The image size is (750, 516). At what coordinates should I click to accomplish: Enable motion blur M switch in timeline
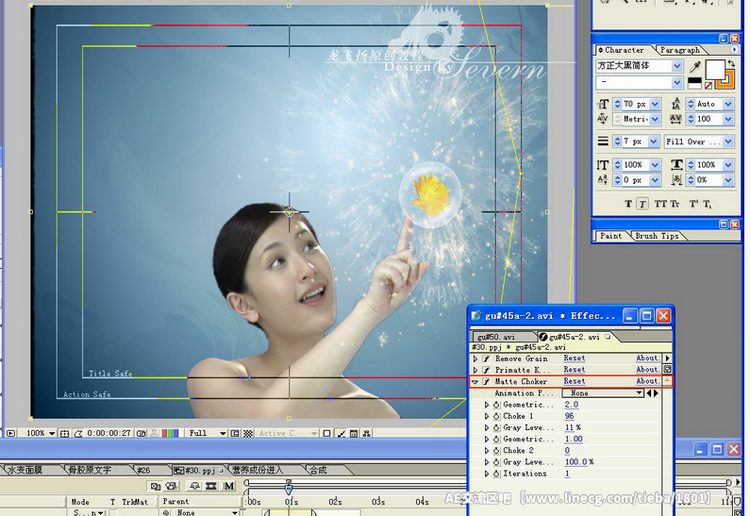pyautogui.click(x=229, y=486)
